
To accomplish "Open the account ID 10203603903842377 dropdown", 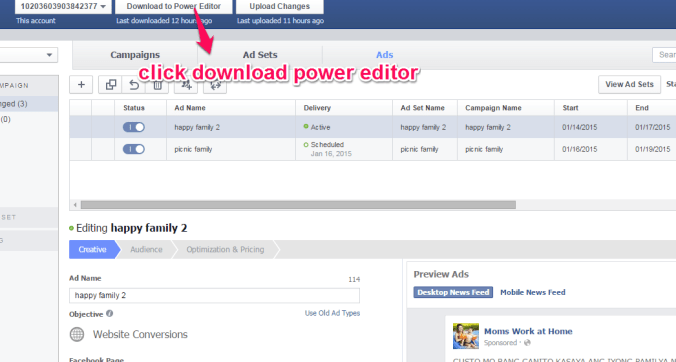I will click(63, 6).
